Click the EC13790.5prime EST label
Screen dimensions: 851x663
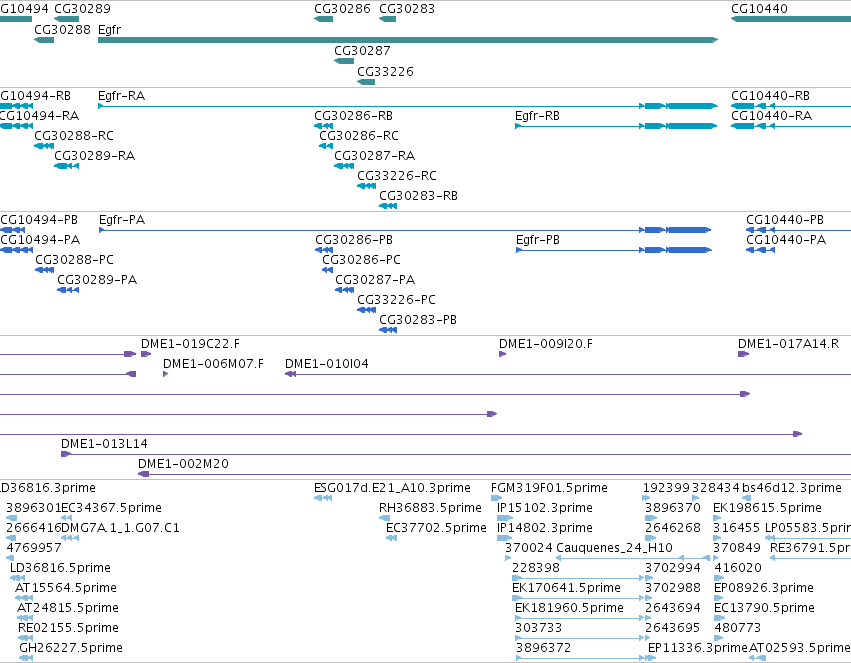[x=764, y=608]
